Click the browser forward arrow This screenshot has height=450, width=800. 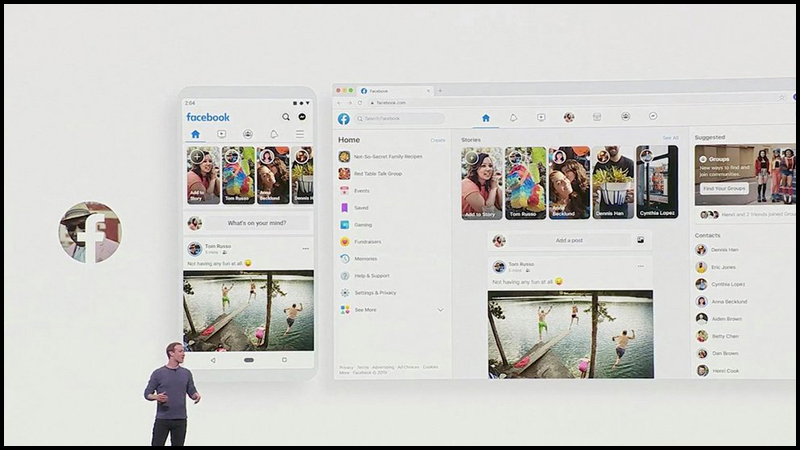[349, 103]
